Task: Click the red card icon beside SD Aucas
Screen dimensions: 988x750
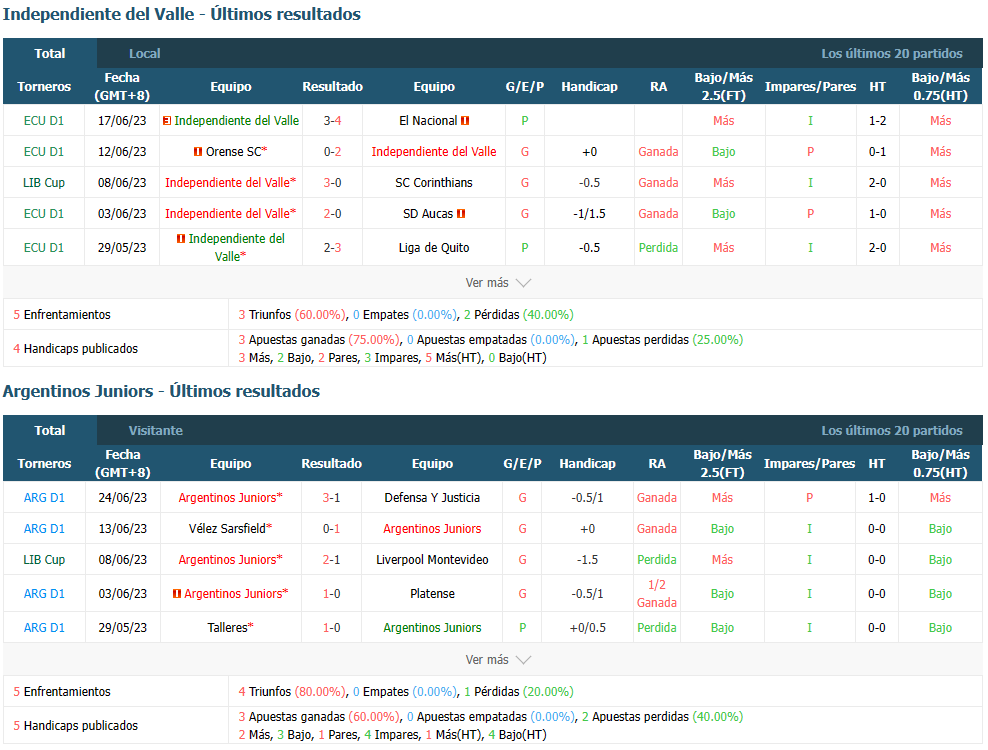Action: pos(461,214)
